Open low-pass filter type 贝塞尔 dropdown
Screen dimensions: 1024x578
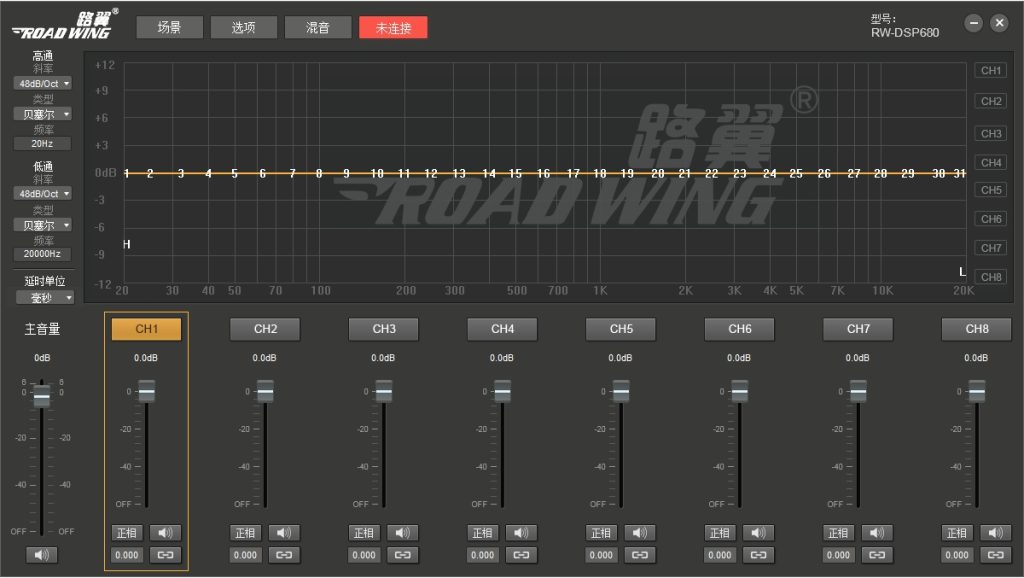tap(42, 225)
